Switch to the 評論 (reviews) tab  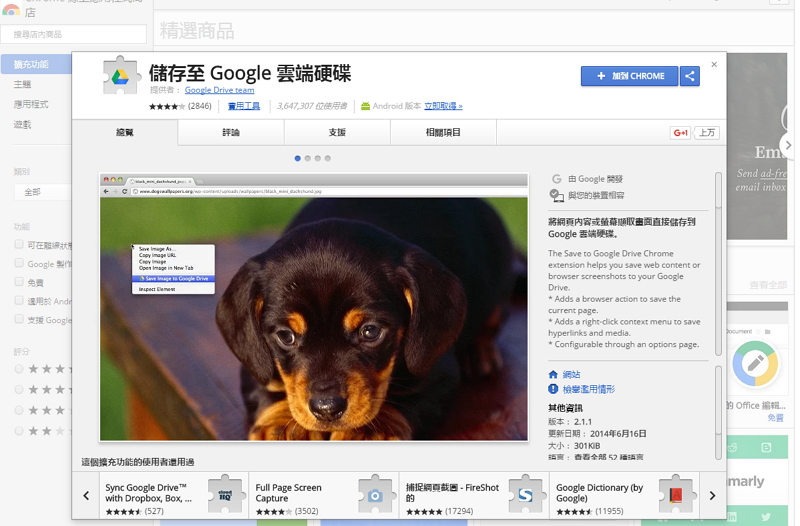pyautogui.click(x=231, y=132)
